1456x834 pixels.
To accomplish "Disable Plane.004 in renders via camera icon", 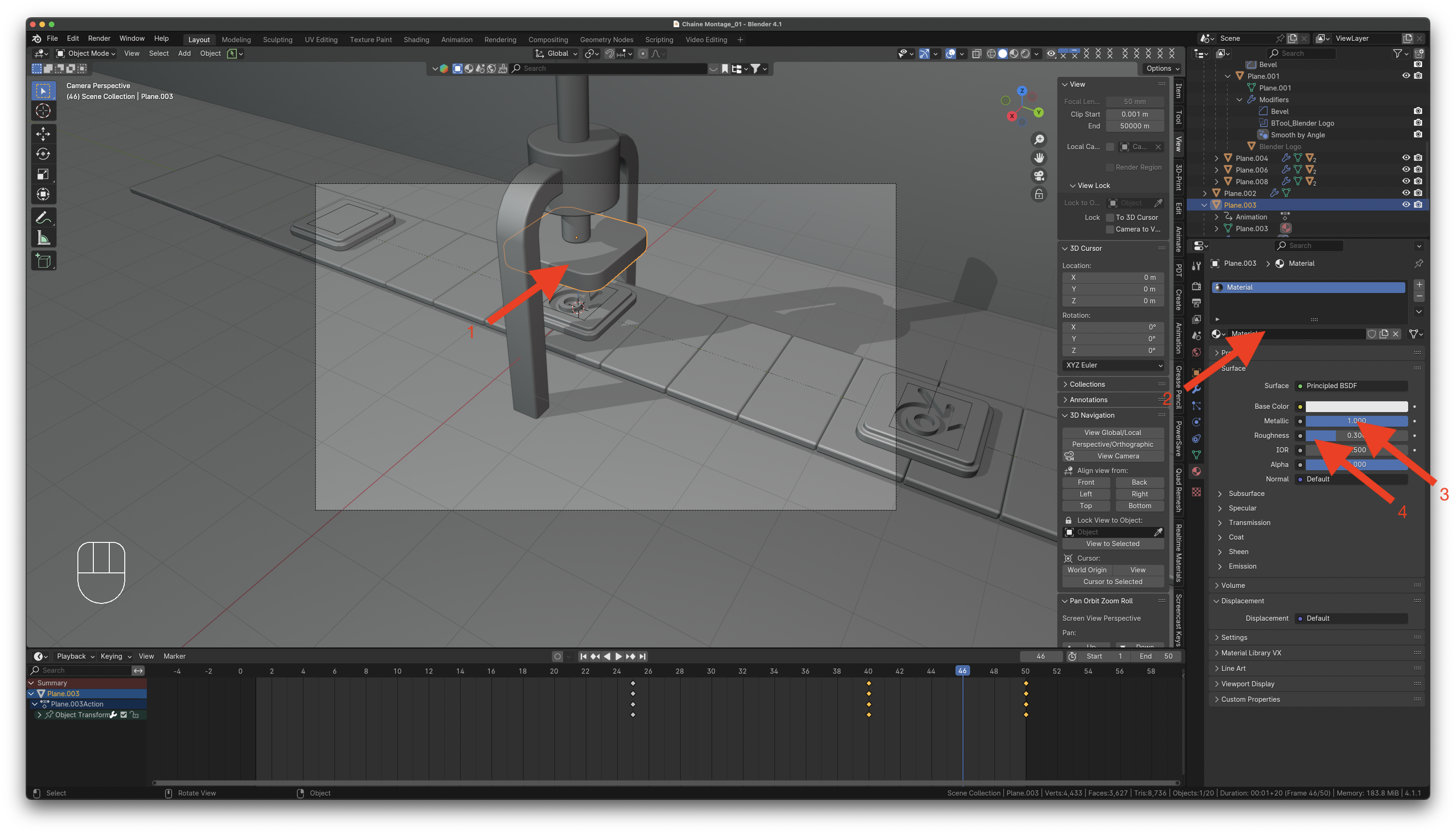I will tap(1418, 158).
